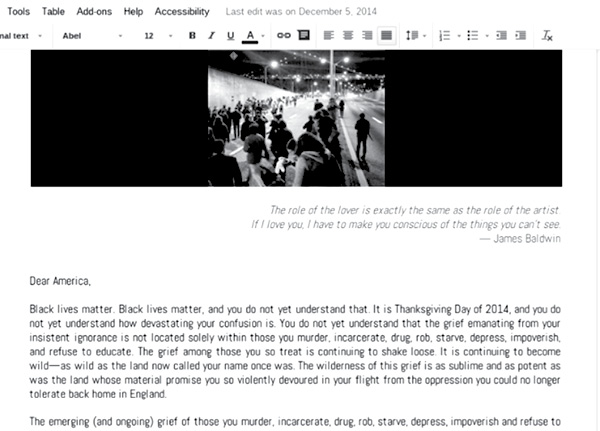Open the font size 12 dropdown
The width and height of the screenshot is (600, 431).
click(158, 36)
